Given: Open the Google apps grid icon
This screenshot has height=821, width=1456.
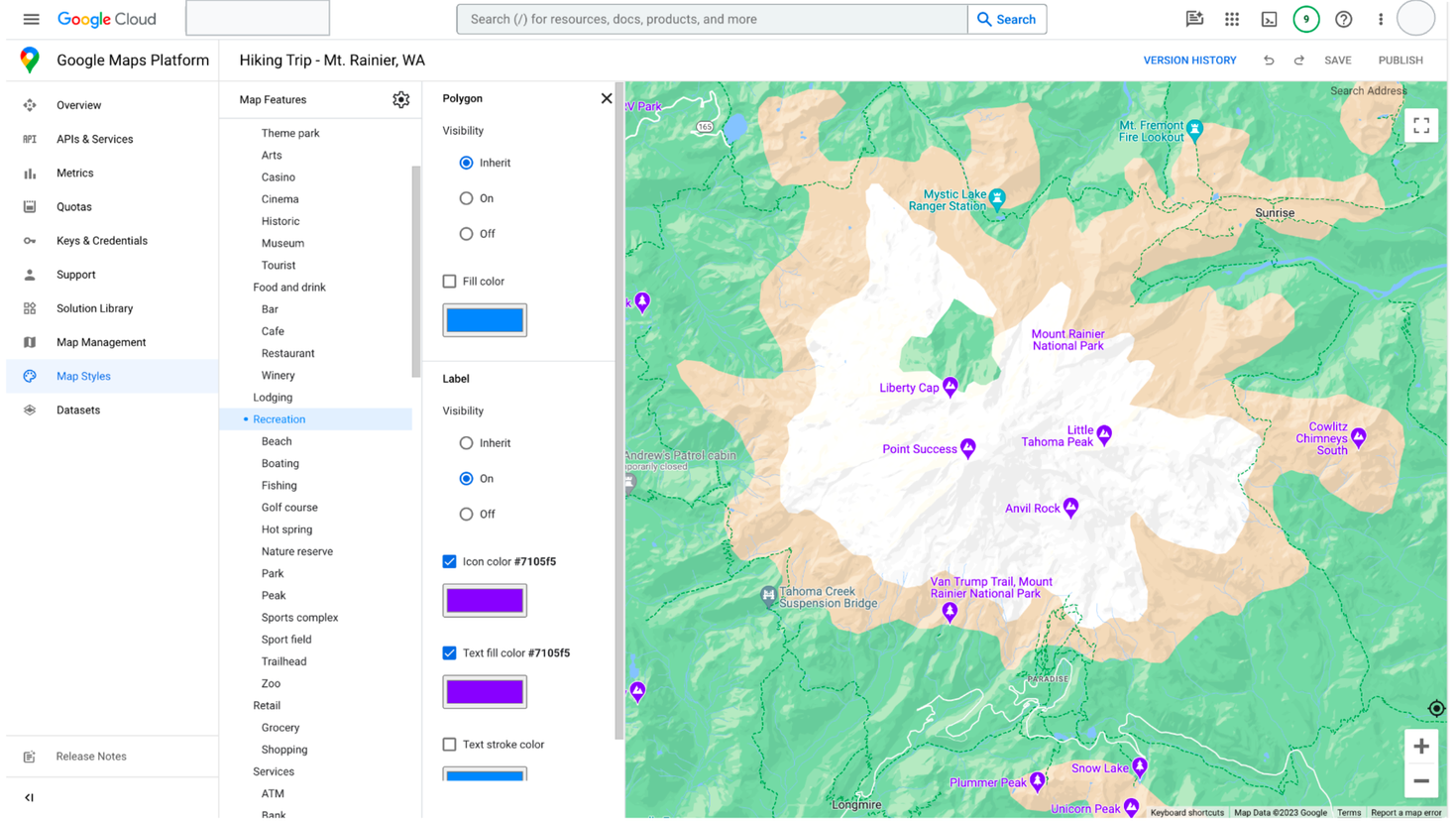Looking at the screenshot, I should [x=1231, y=20].
